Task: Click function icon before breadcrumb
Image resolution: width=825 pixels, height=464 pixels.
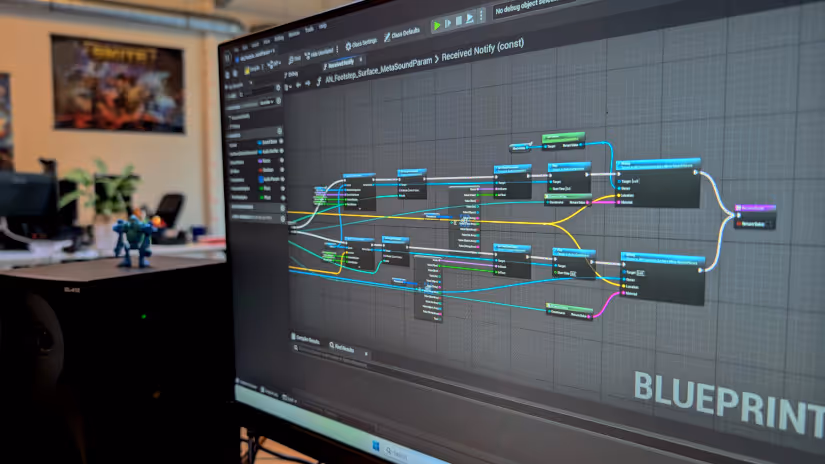Action: (x=319, y=80)
